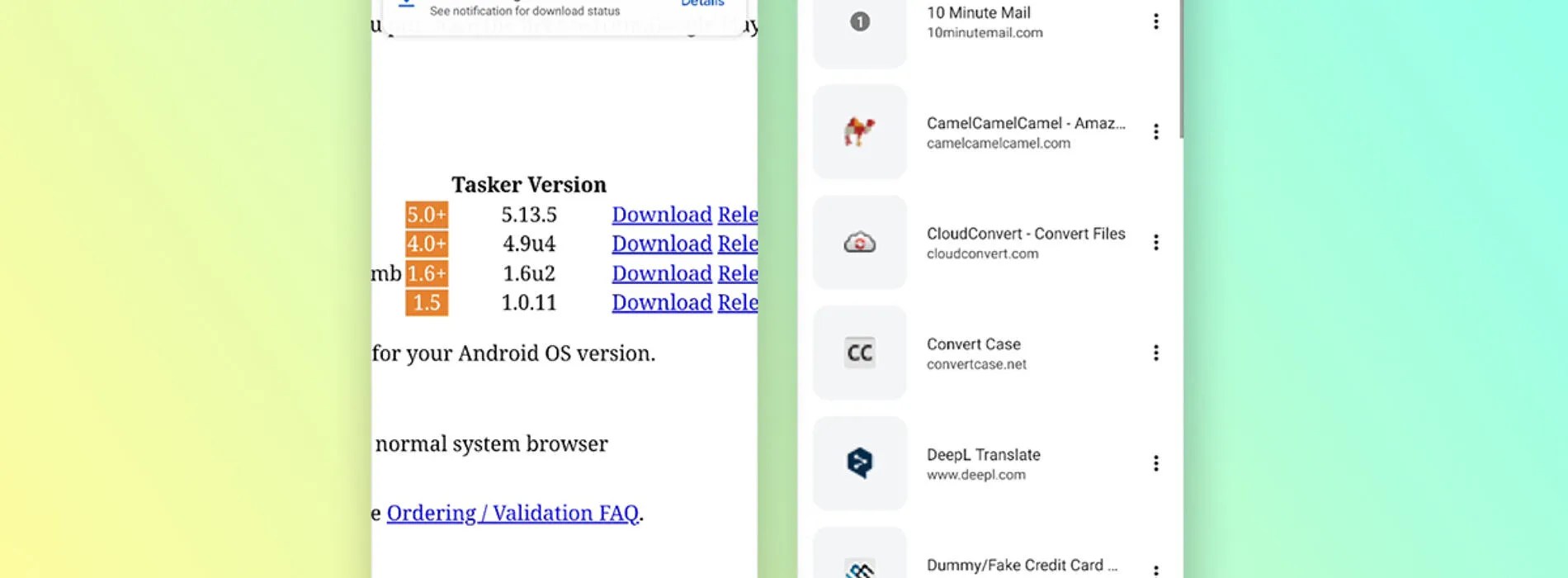Image resolution: width=1568 pixels, height=578 pixels.
Task: Select the camelcamelcamel.com URL text
Action: [x=999, y=144]
